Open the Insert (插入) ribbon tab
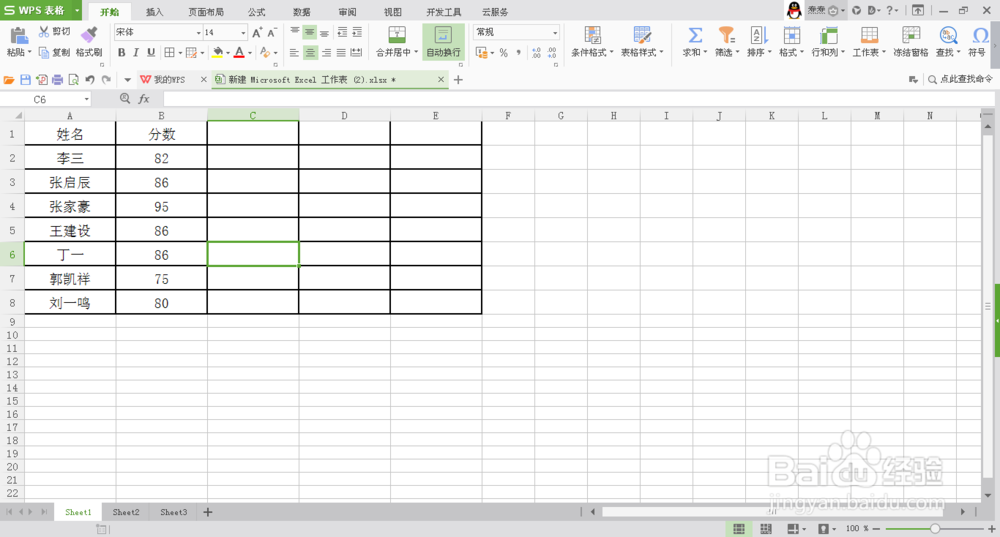This screenshot has height=537, width=1000. 154,12
